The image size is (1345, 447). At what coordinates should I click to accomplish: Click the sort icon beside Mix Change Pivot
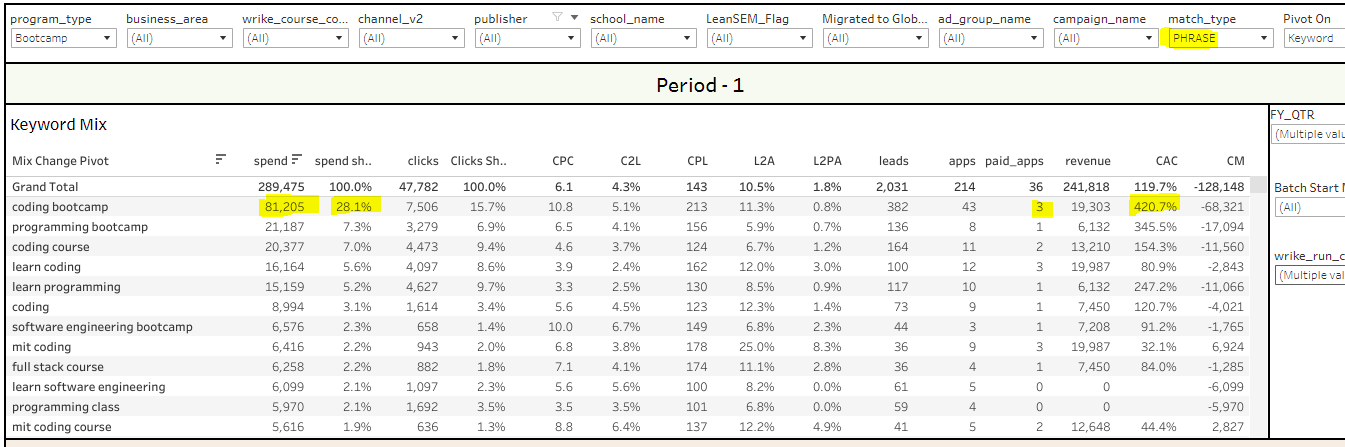pos(221,159)
